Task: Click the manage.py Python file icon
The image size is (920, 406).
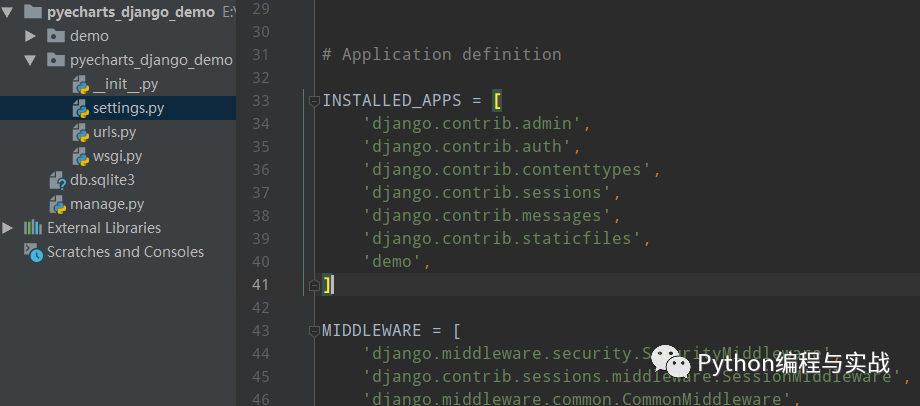Action: tap(58, 205)
